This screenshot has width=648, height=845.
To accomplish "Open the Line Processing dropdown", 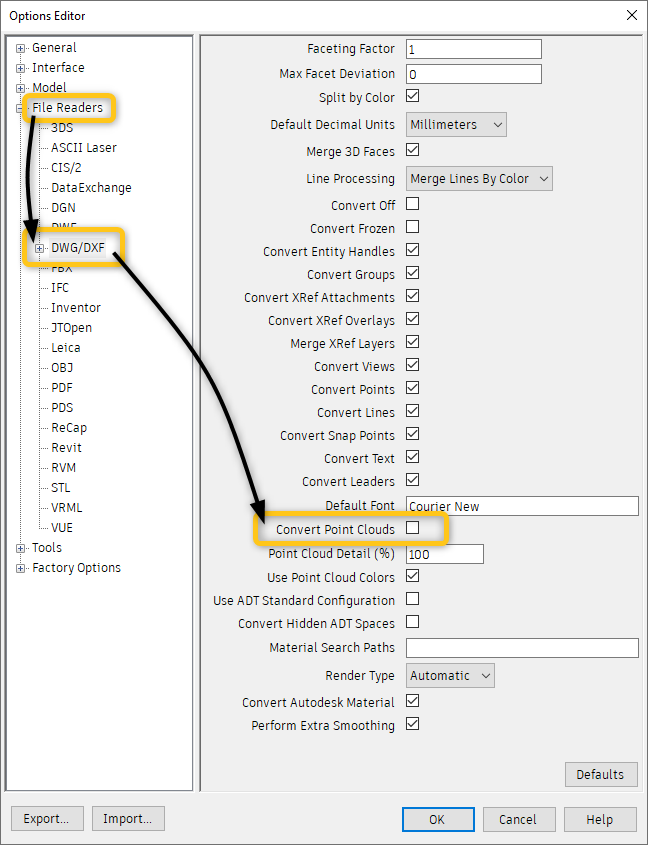I will click(476, 178).
